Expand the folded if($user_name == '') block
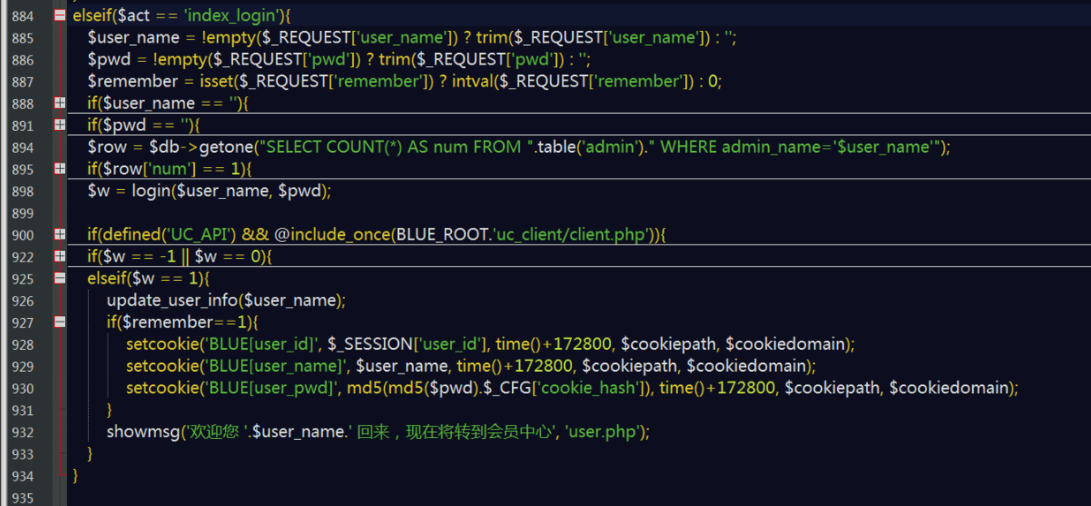The height and width of the screenshot is (506, 1091). (x=59, y=102)
